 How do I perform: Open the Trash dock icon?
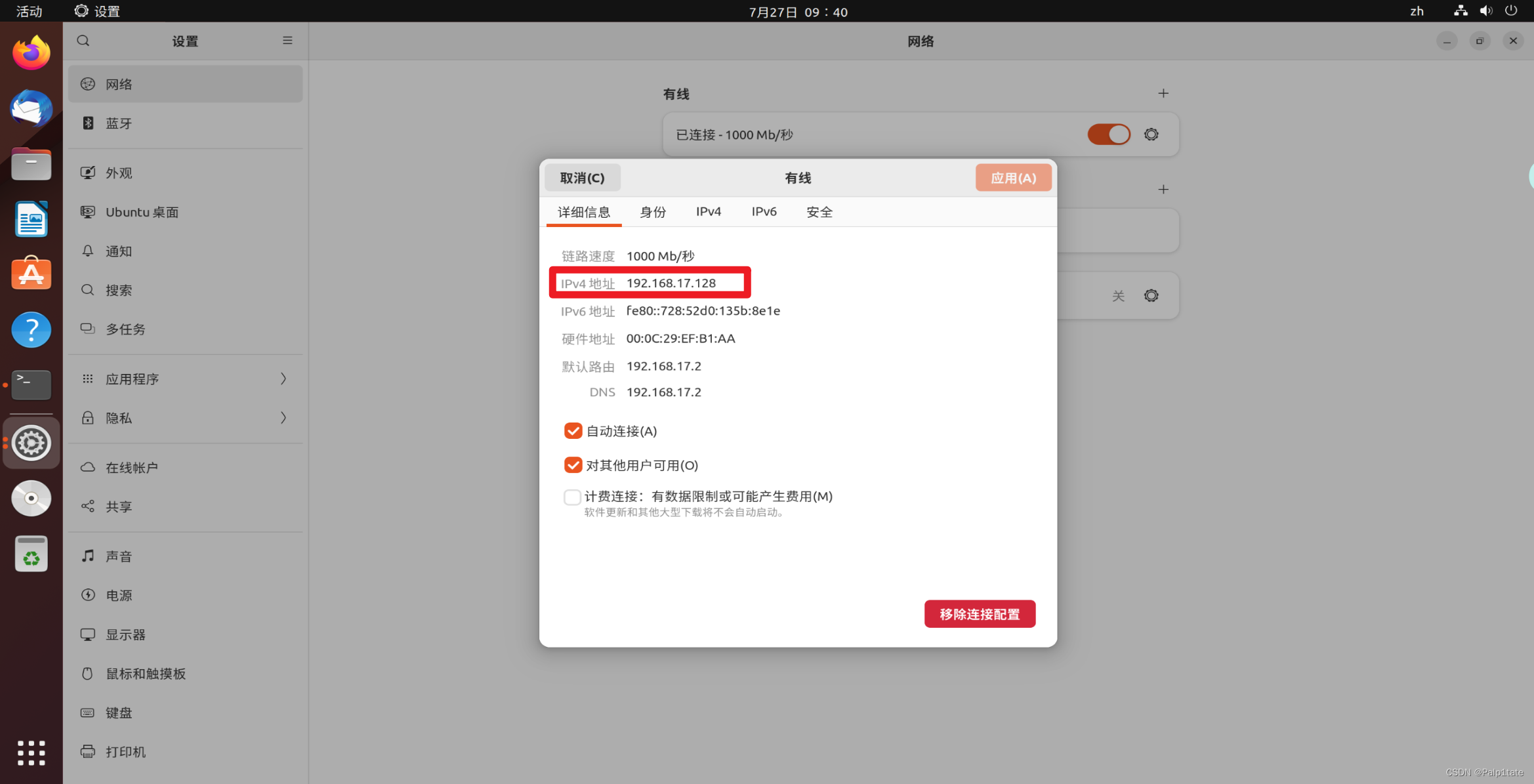tap(31, 554)
